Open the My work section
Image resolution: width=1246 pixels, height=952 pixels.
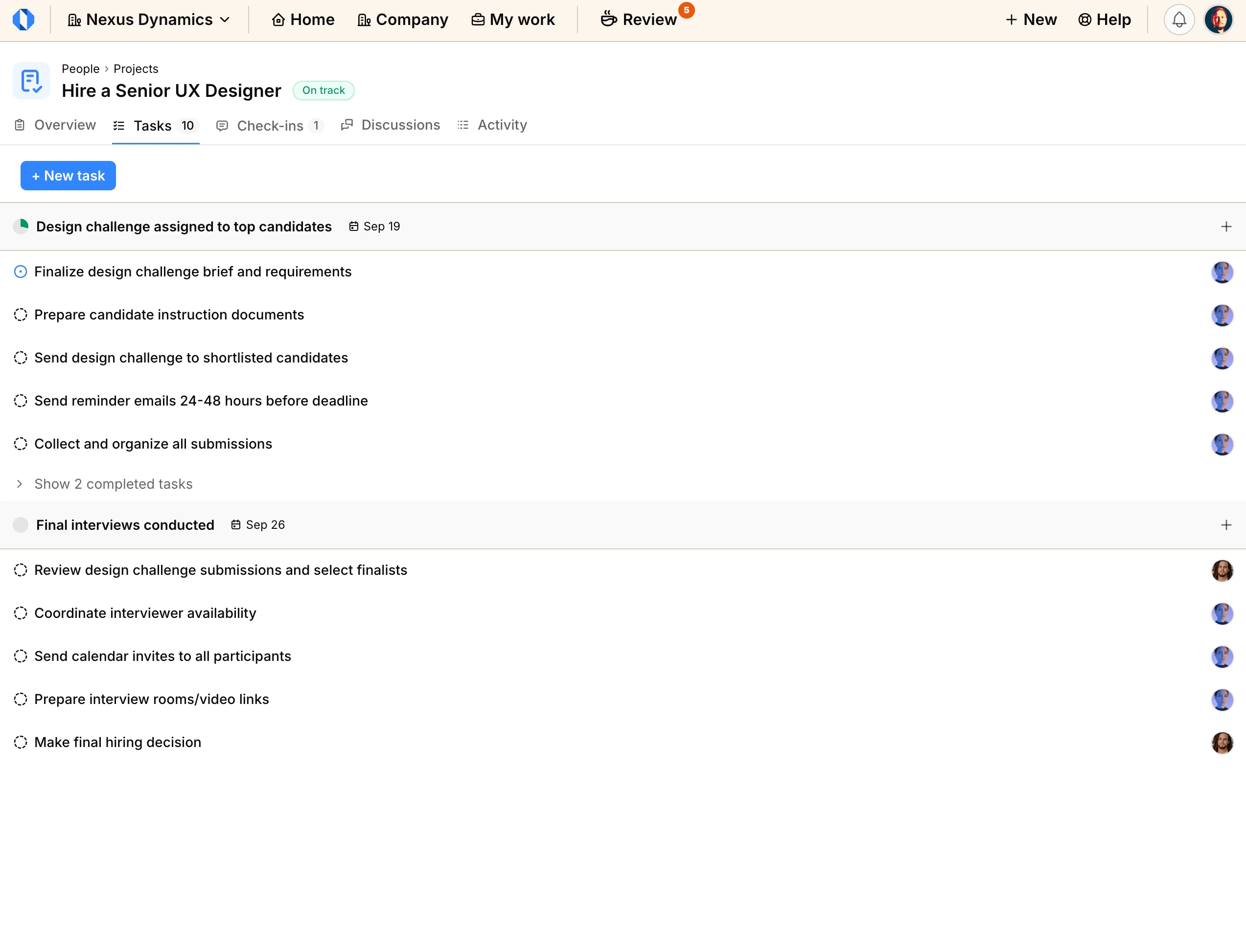(x=512, y=19)
